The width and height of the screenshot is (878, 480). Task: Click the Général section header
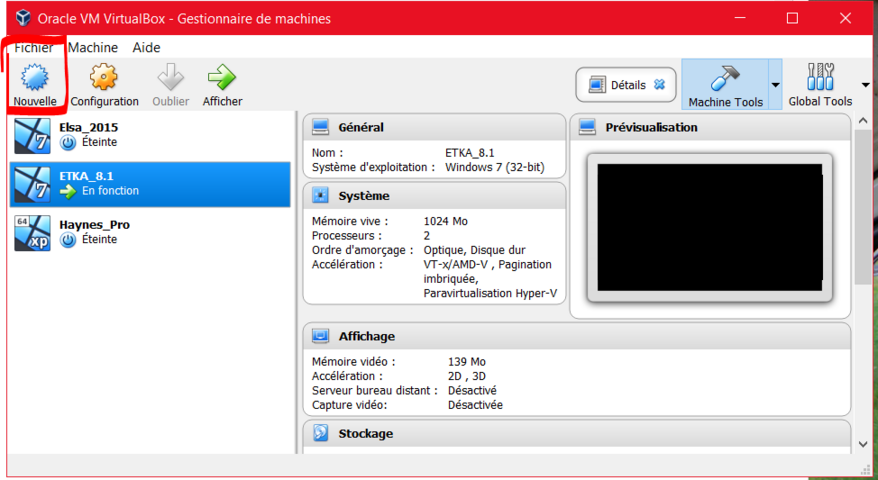435,127
